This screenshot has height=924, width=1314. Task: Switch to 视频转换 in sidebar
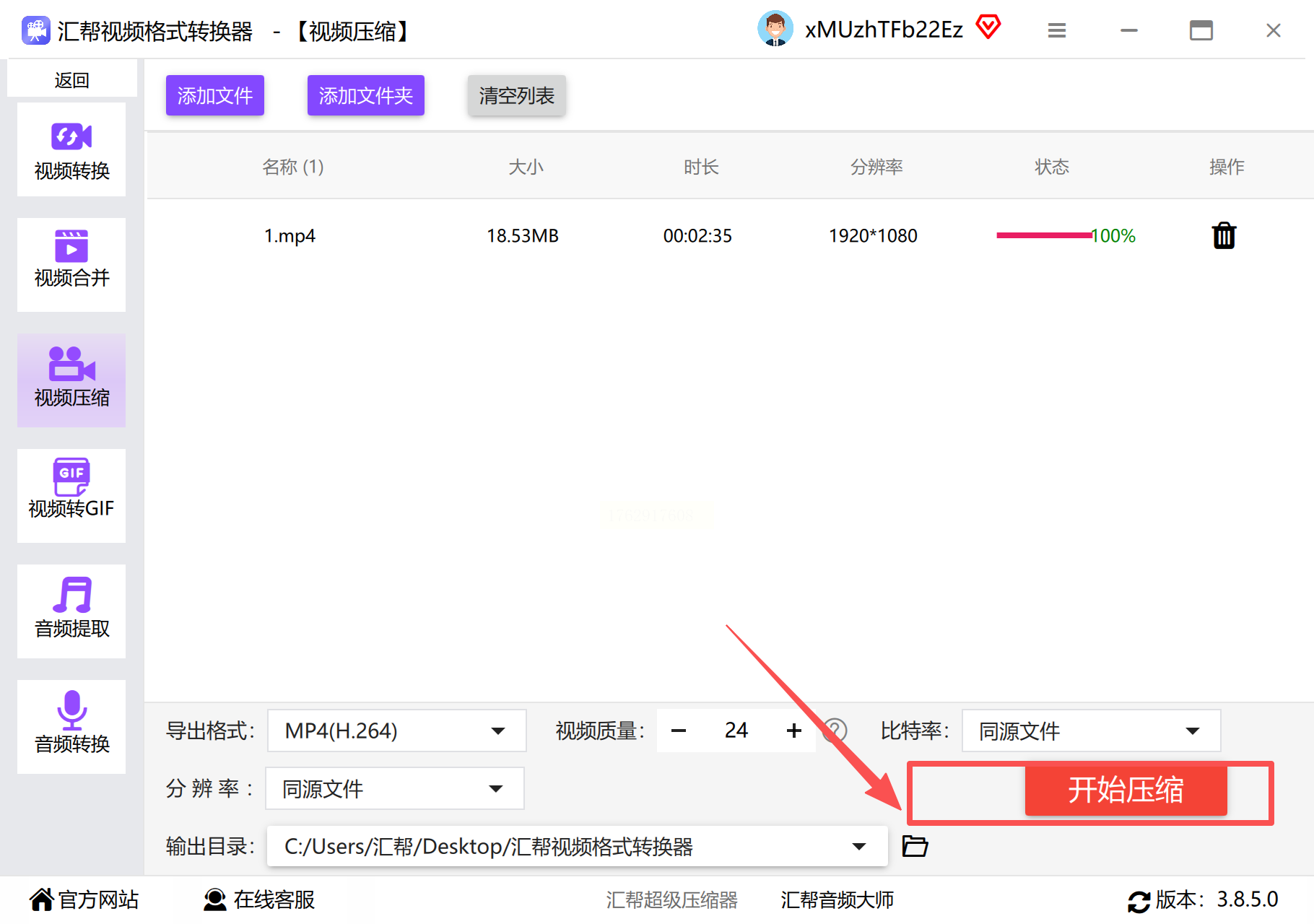coord(71,149)
